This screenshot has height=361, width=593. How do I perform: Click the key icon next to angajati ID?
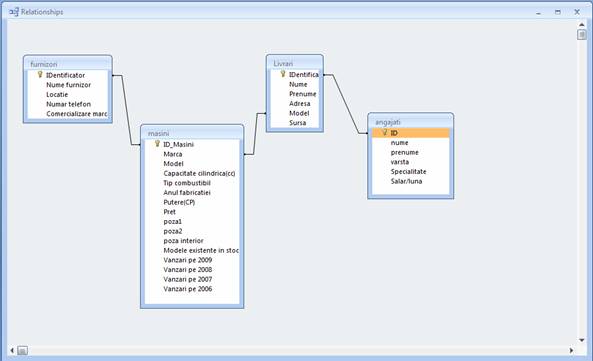click(385, 132)
